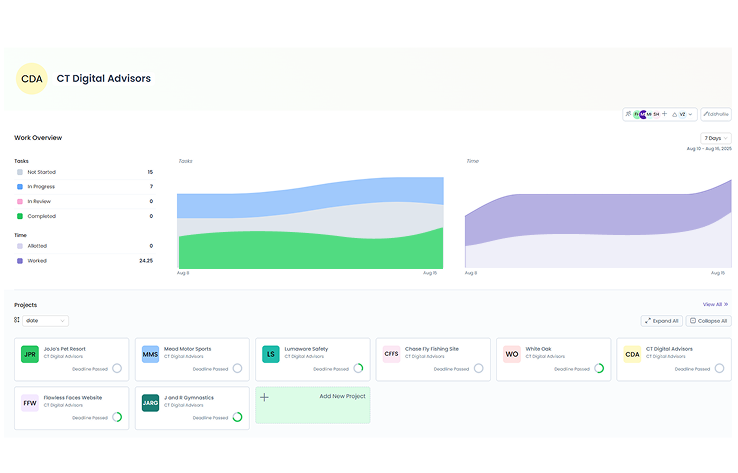Open the 7 Days range dropdown

click(x=716, y=138)
